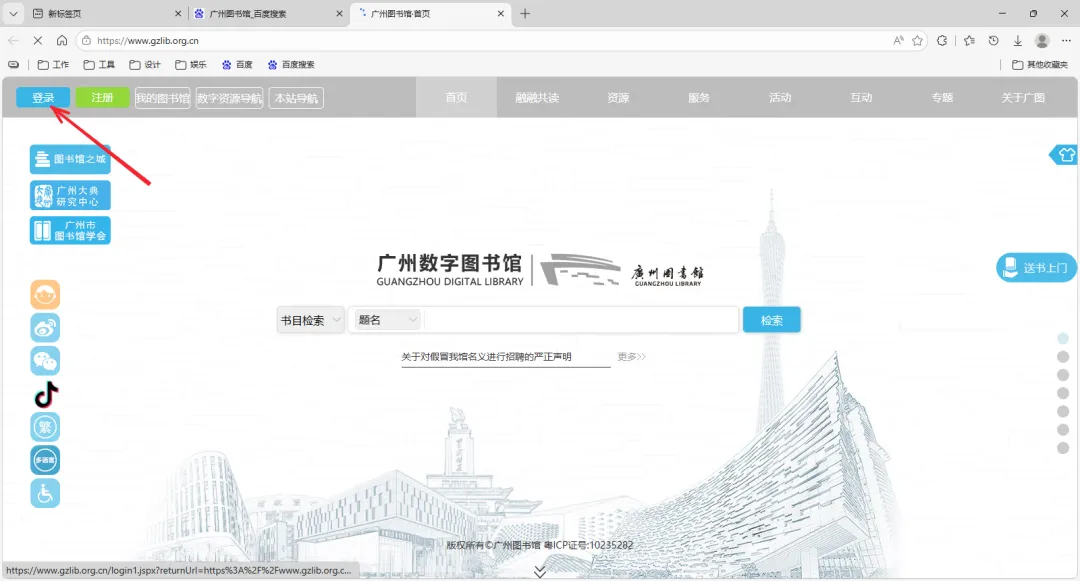
Task: Select the first (highlighted) page indicator dot
Action: [1063, 338]
